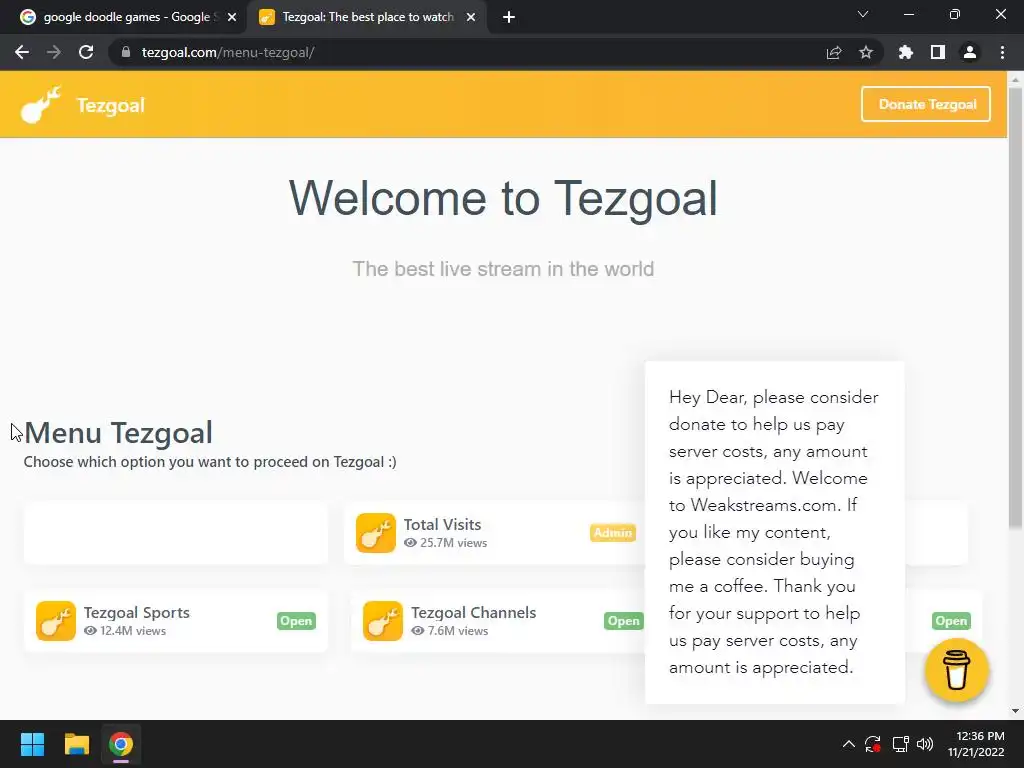Click the Tezgoal Channels card icon
Viewport: 1024px width, 768px height.
pos(383,621)
